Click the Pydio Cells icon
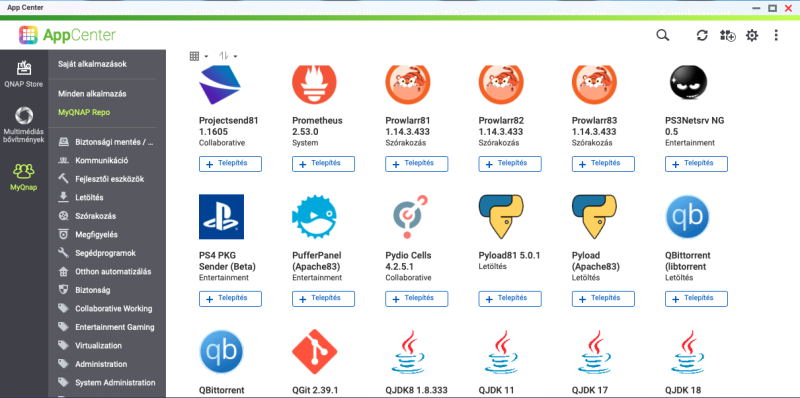This screenshot has height=398, width=800. point(410,217)
